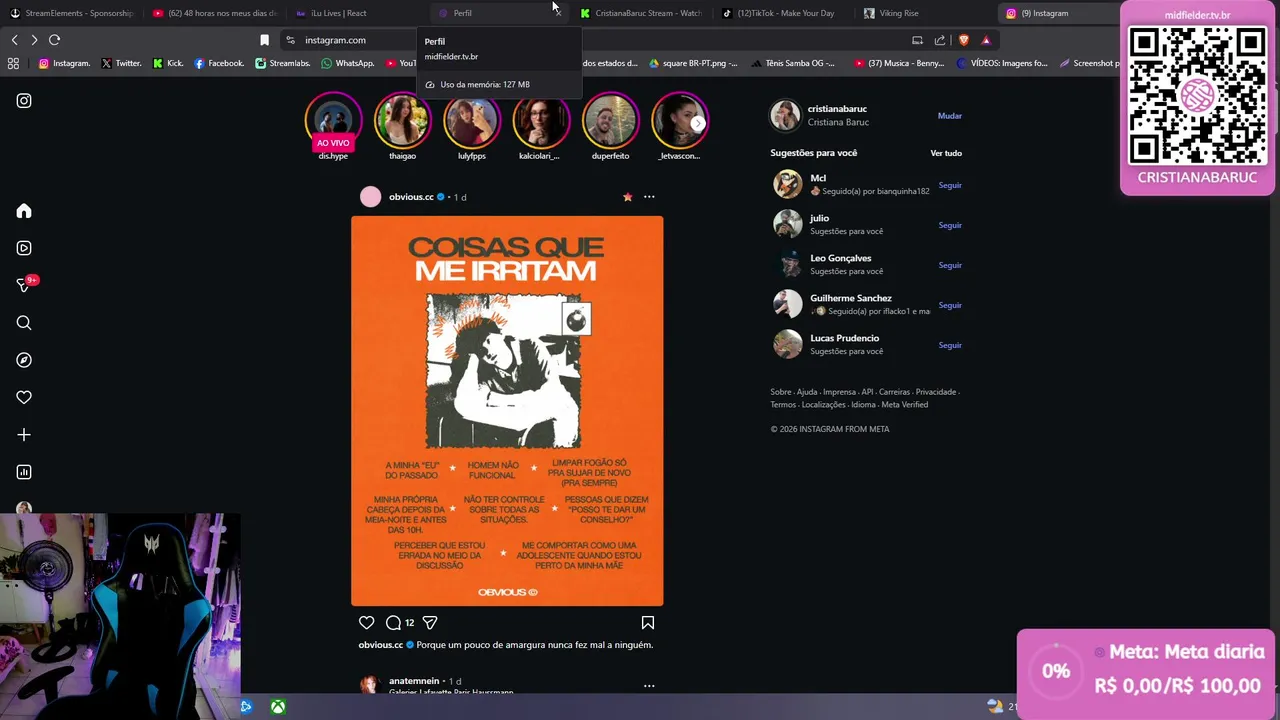Click Ver tudo for suggestions
Screen dimensions: 1280x720
(946, 153)
